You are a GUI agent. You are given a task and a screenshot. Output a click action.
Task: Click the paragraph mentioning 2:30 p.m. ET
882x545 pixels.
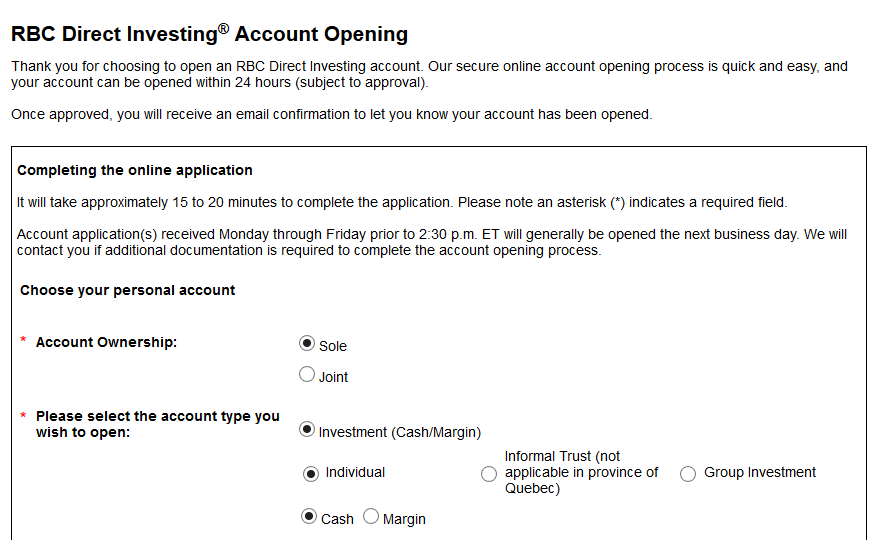click(432, 242)
